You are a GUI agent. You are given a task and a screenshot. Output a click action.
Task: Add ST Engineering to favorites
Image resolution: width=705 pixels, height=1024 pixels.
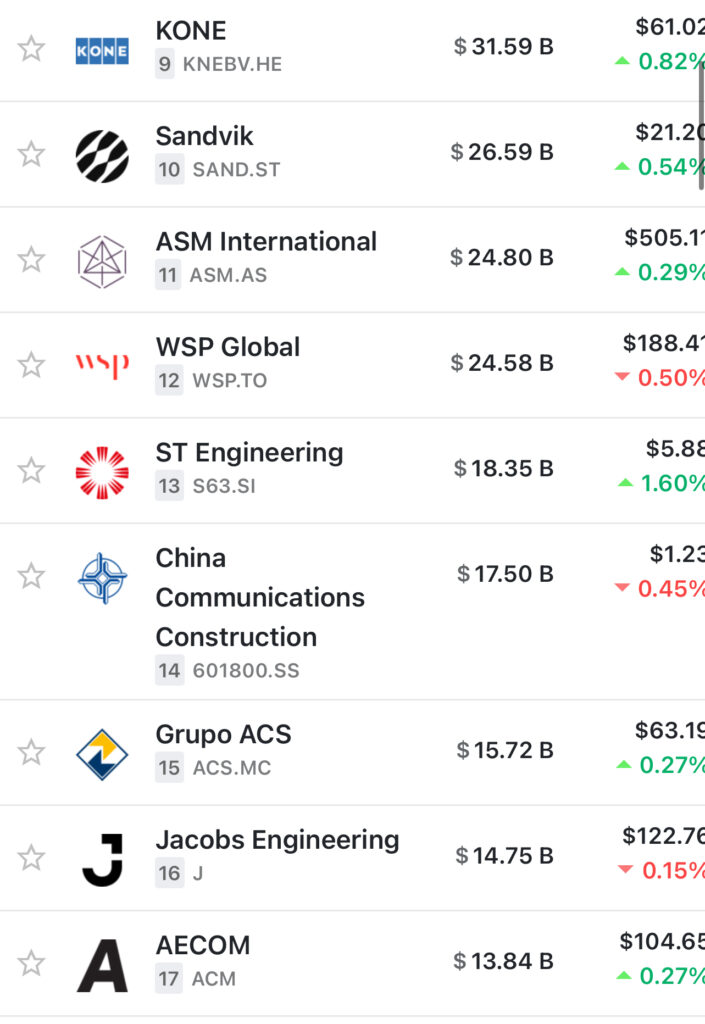pos(31,471)
